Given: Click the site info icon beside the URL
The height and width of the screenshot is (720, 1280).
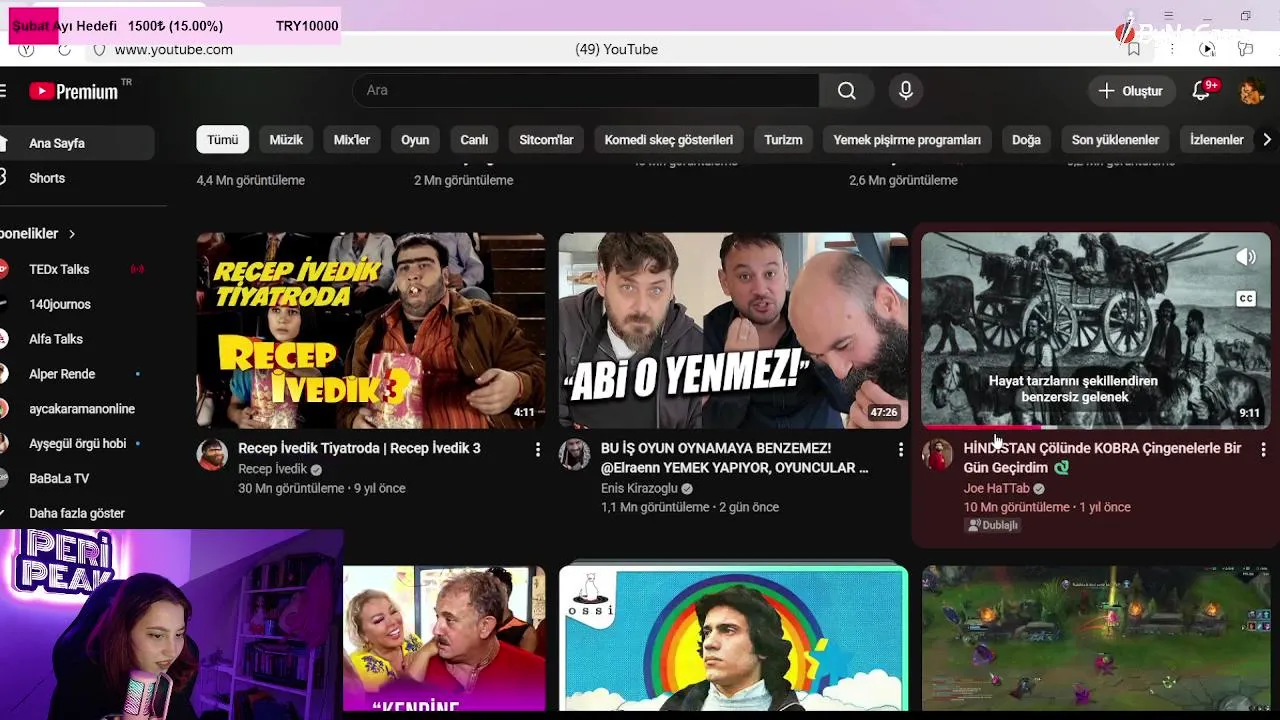Looking at the screenshot, I should [99, 49].
